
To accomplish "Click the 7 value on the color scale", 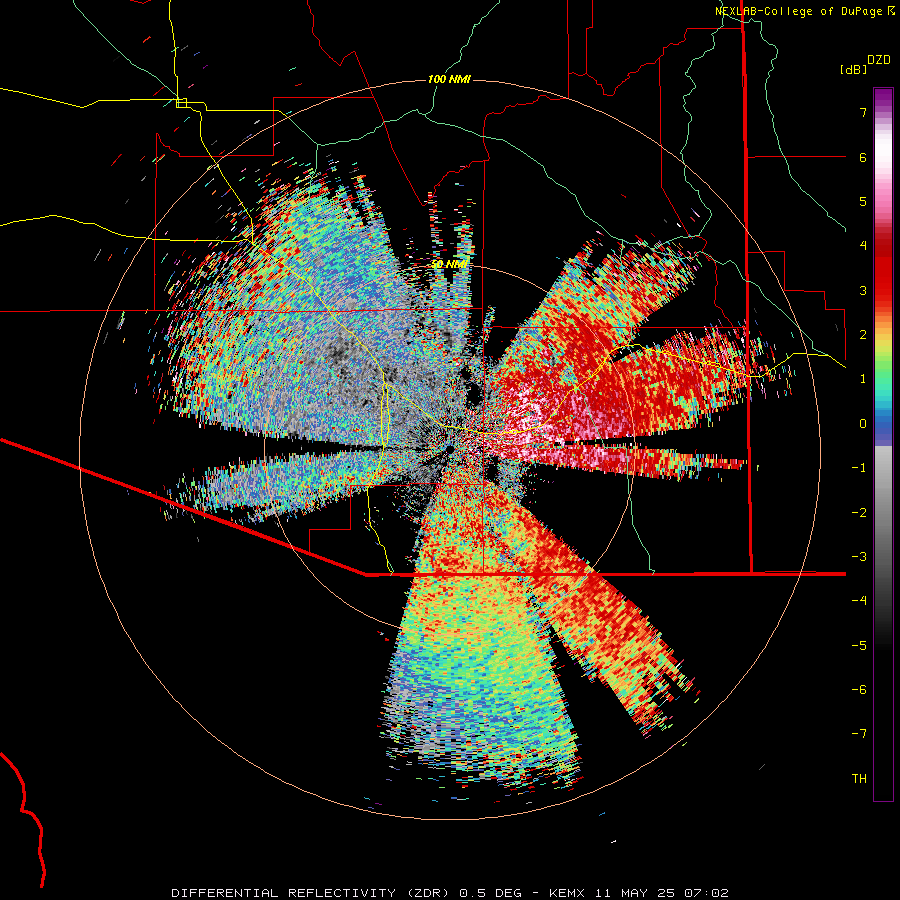I will 863,112.
